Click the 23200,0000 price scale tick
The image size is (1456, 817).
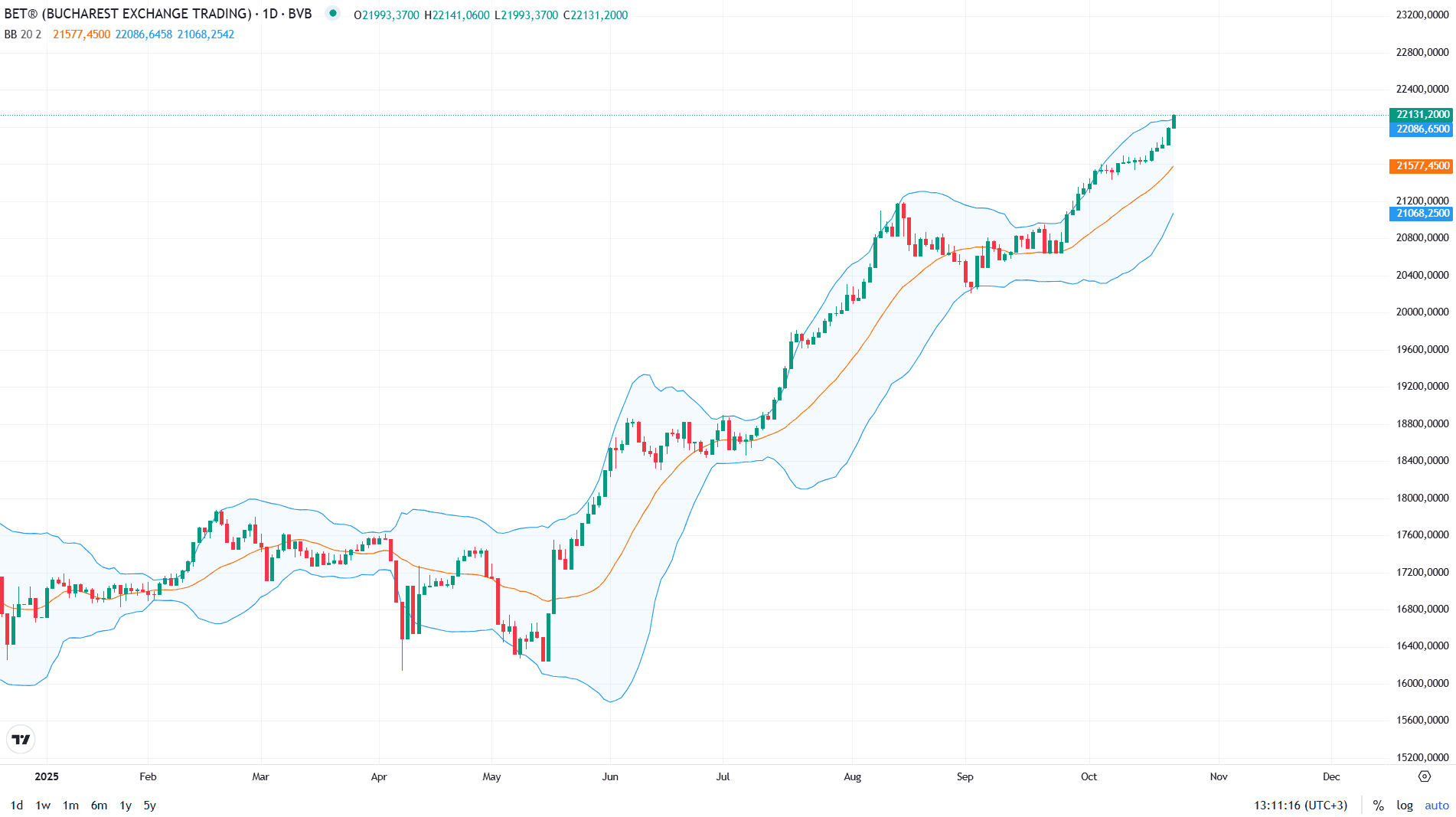(x=1422, y=15)
